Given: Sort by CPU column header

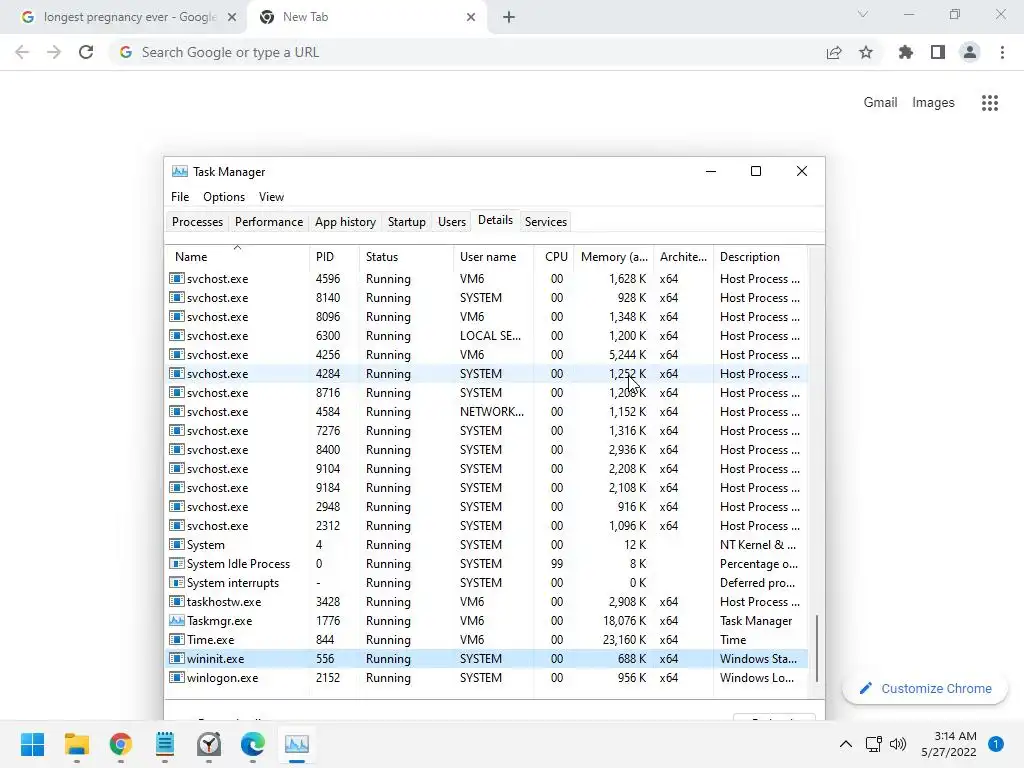Looking at the screenshot, I should [554, 257].
